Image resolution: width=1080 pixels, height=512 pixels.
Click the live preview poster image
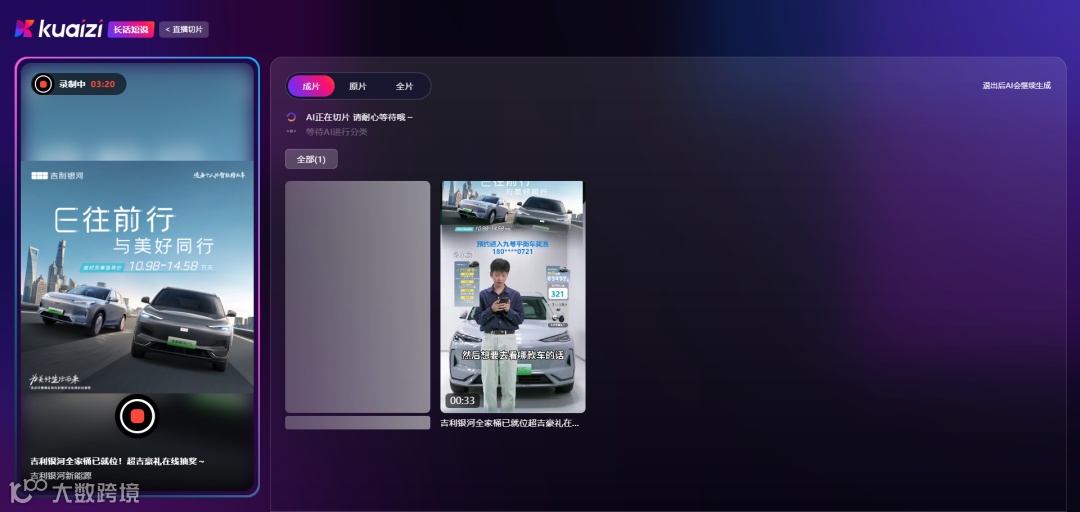point(137,276)
